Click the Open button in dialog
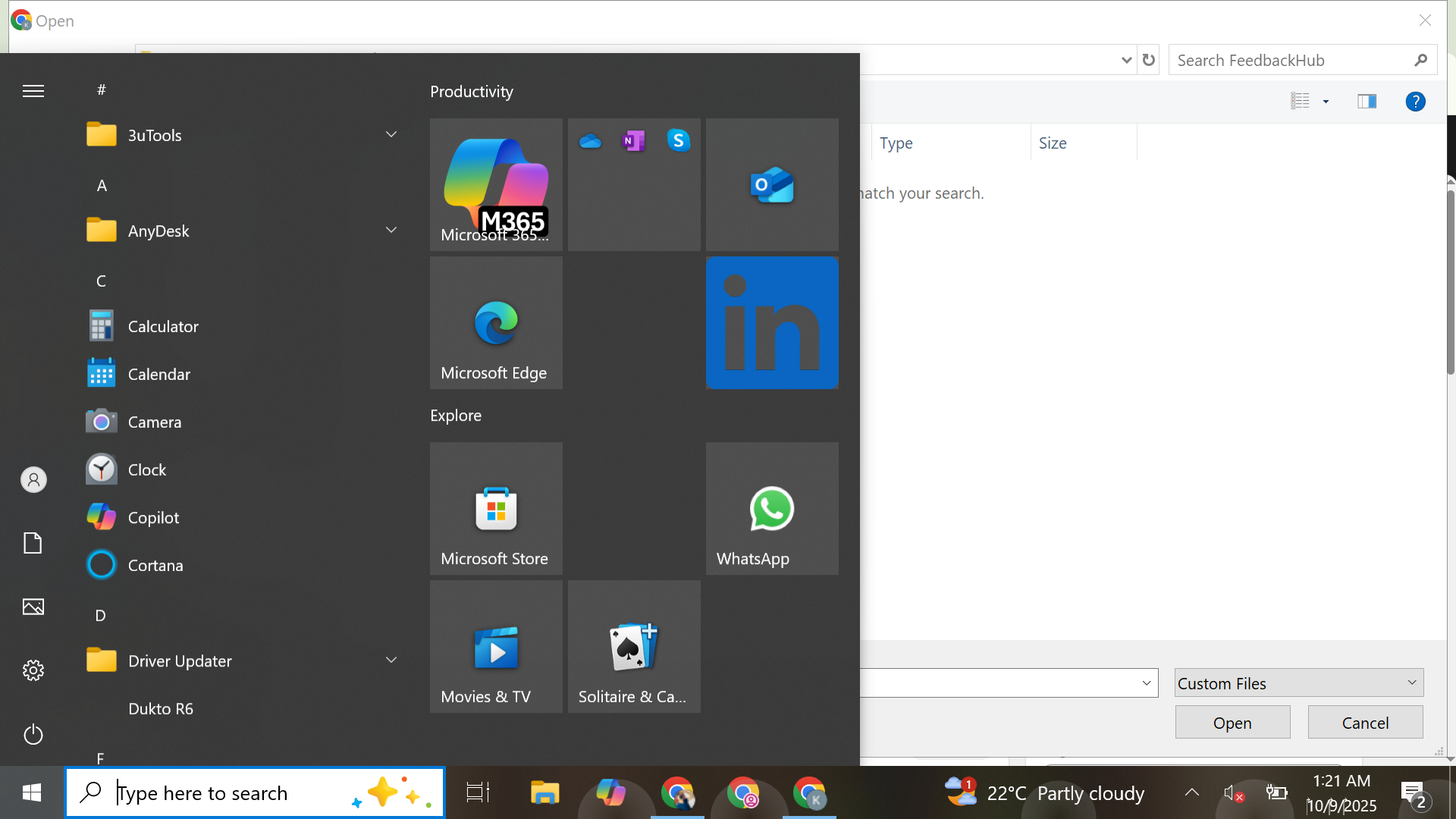 [x=1232, y=723]
